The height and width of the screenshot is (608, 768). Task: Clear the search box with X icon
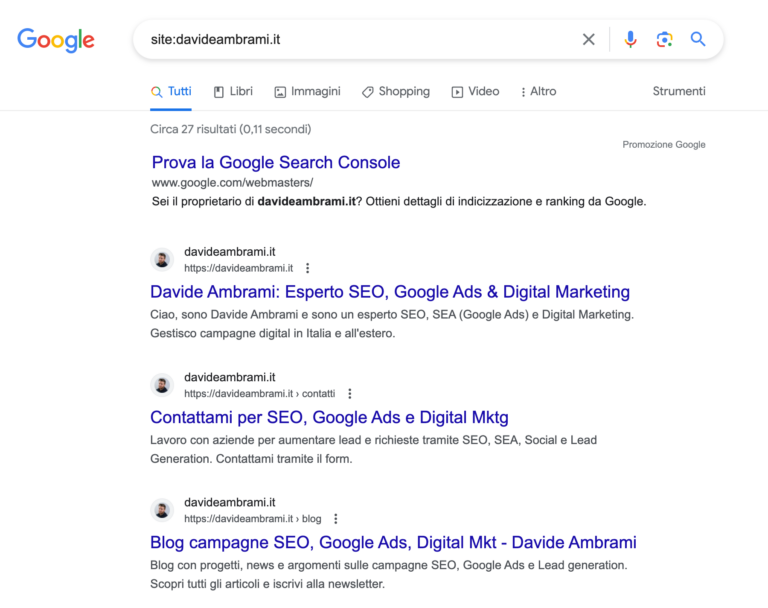coord(589,39)
